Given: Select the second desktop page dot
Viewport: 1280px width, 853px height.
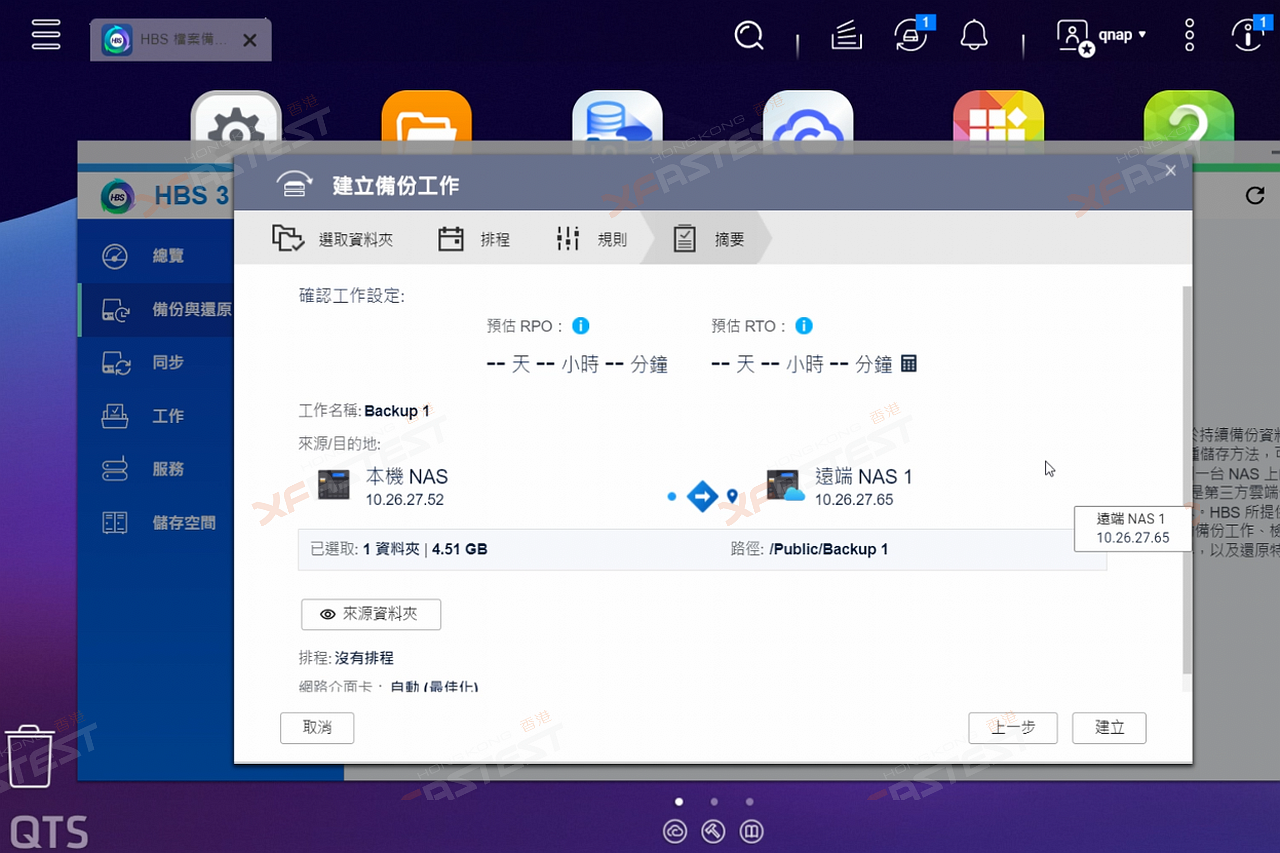Looking at the screenshot, I should (714, 801).
